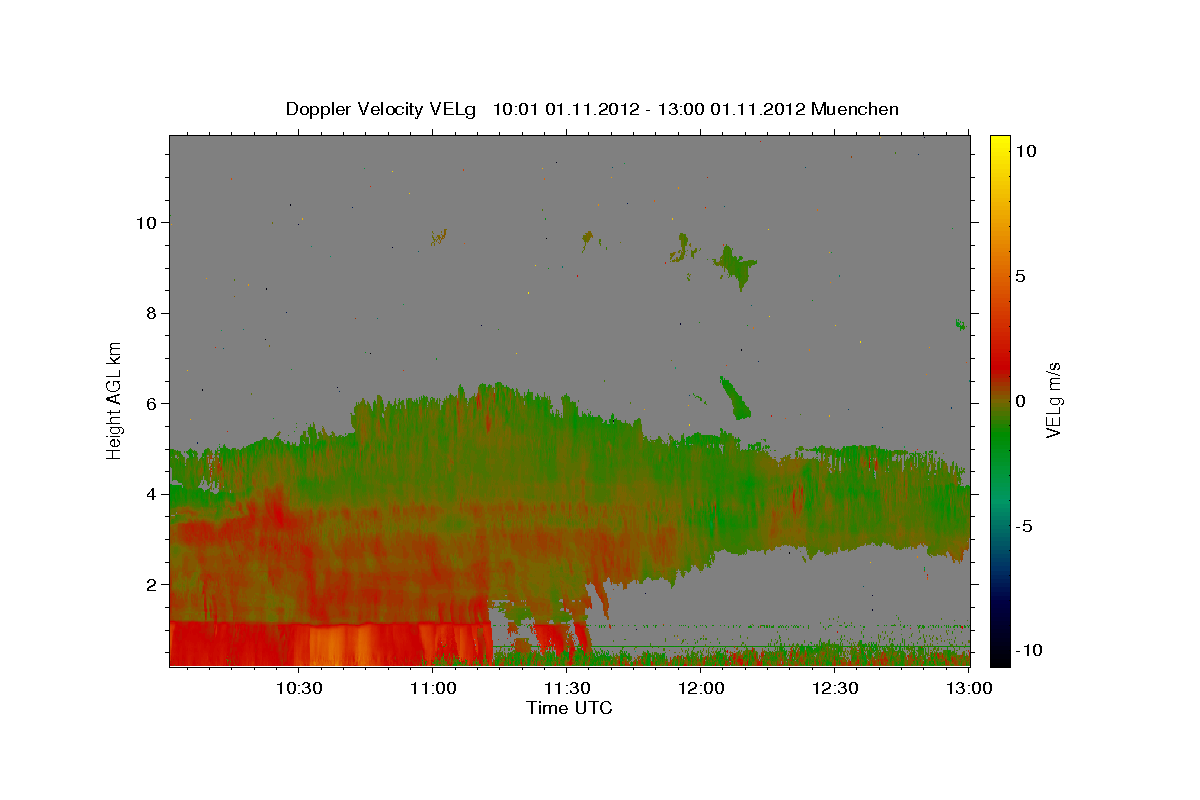The height and width of the screenshot is (800, 1200).
Task: Click the height tick label 8
Action: pos(151,313)
